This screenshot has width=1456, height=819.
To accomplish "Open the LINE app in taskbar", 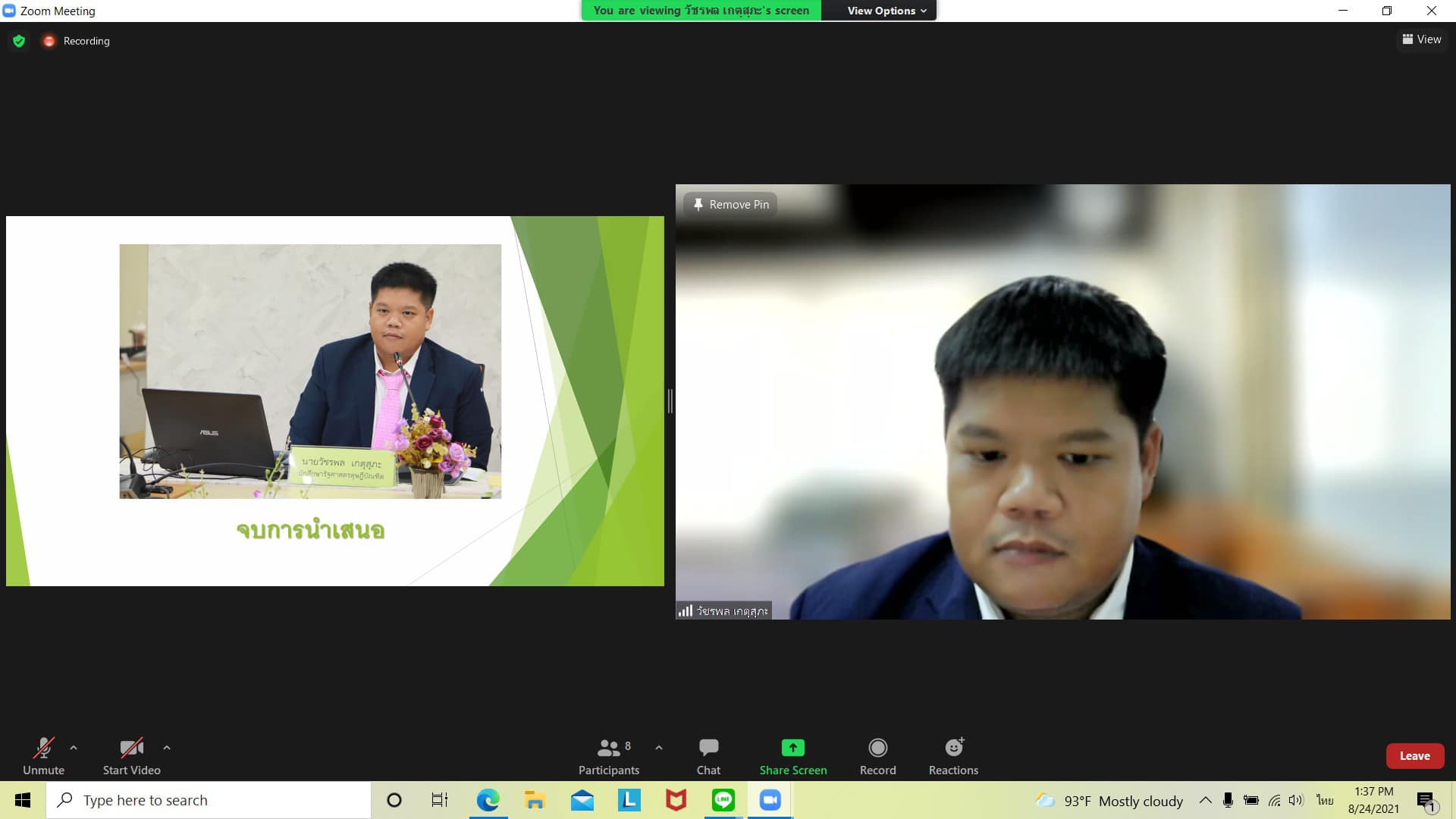I will pyautogui.click(x=723, y=800).
